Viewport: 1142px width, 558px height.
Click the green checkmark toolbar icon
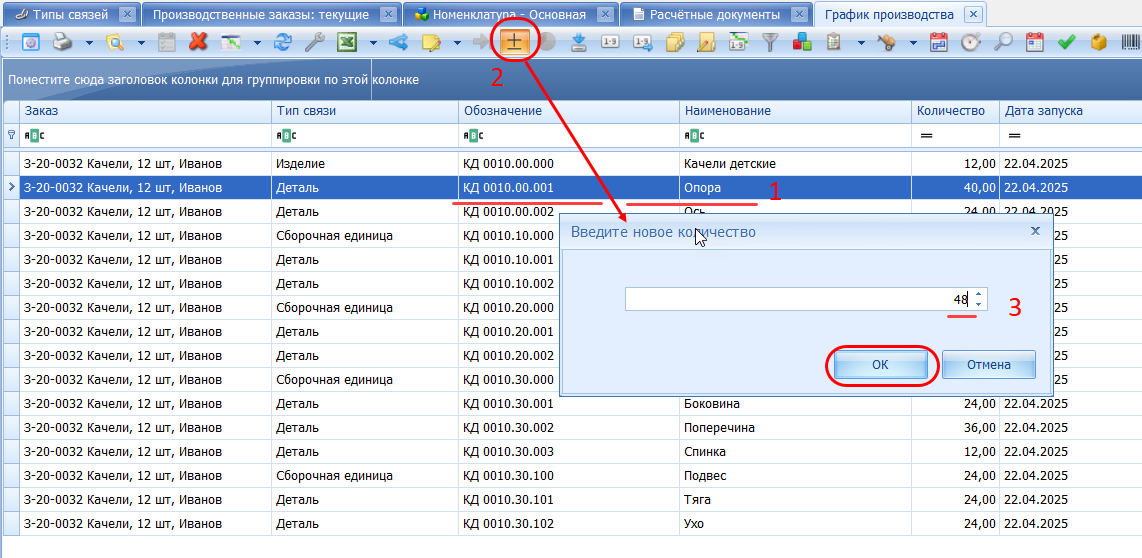(x=1066, y=43)
